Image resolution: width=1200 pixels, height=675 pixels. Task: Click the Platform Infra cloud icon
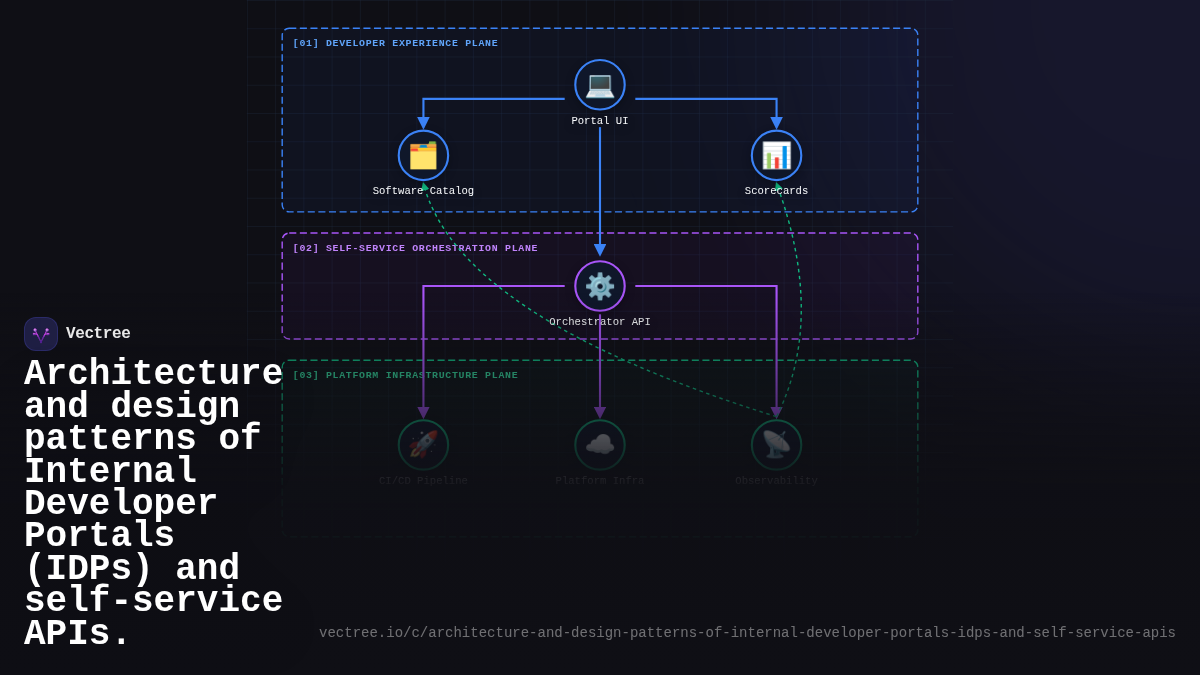point(600,444)
